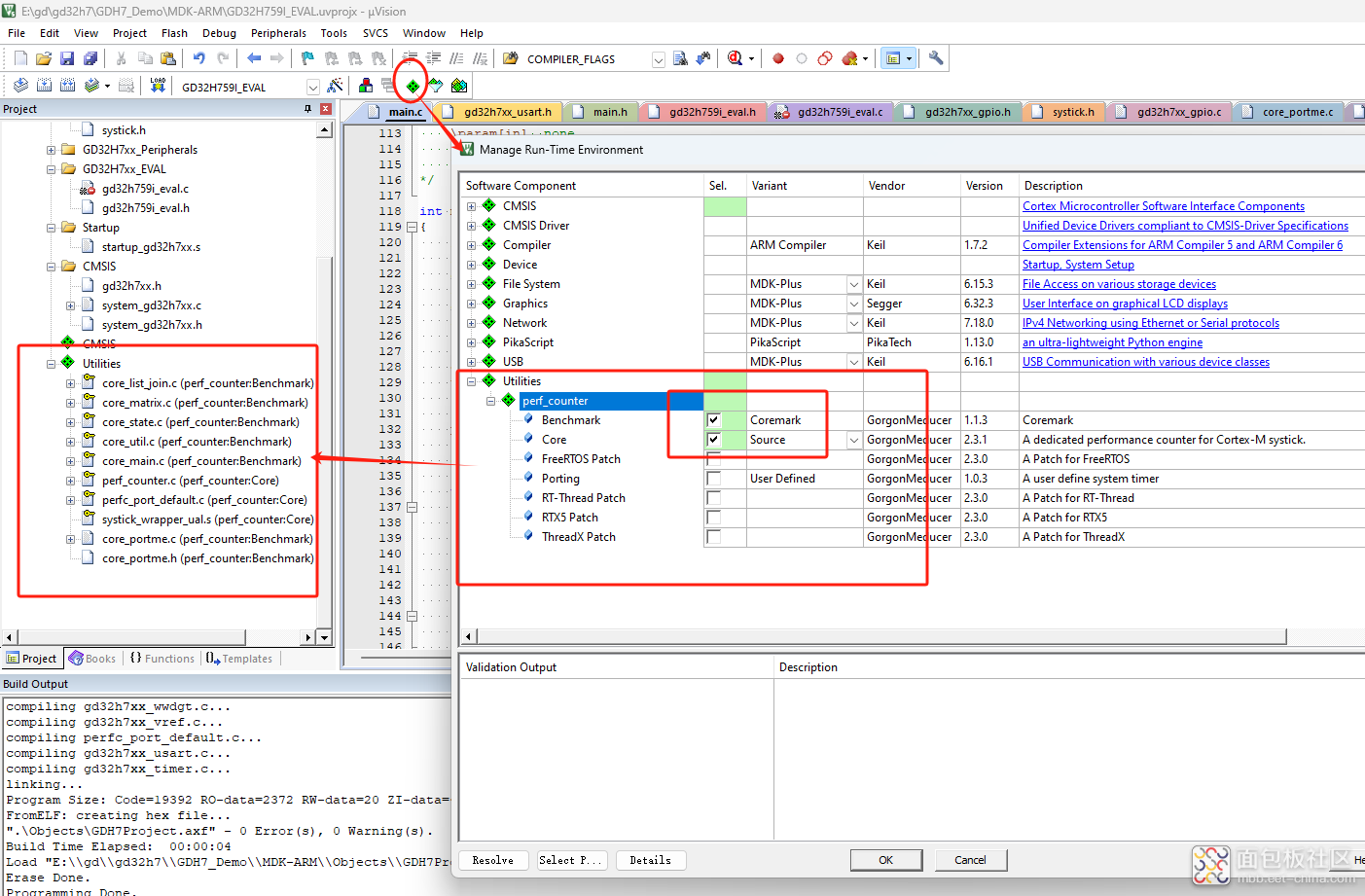Tick the ThreadX Patch checkbox
Image resolution: width=1365 pixels, height=896 pixels.
(714, 537)
